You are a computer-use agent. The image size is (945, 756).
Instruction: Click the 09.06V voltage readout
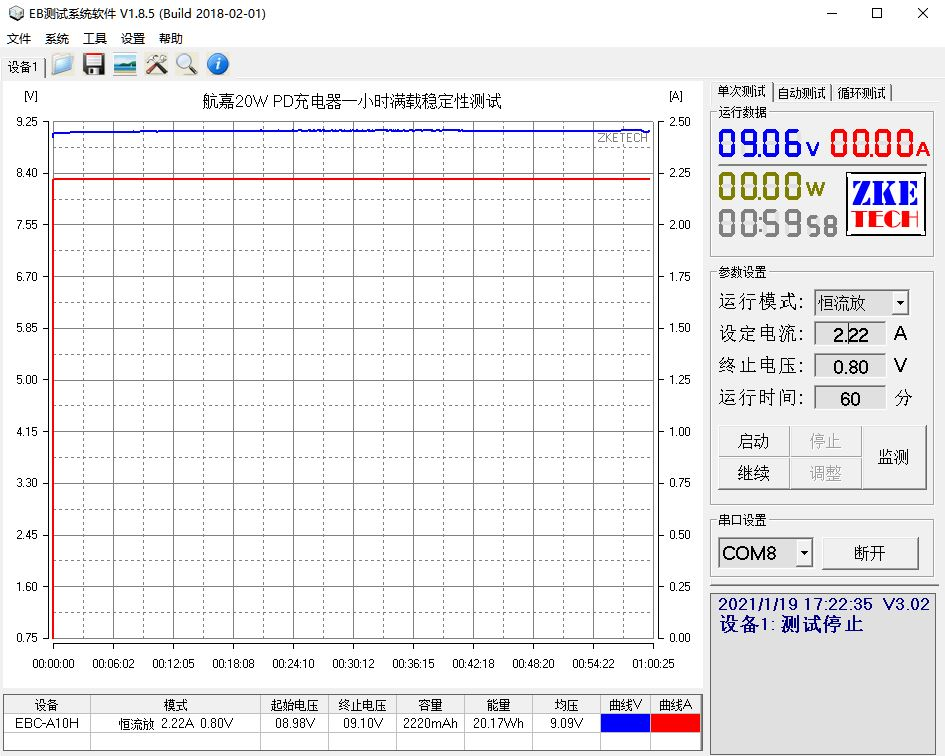[x=769, y=143]
